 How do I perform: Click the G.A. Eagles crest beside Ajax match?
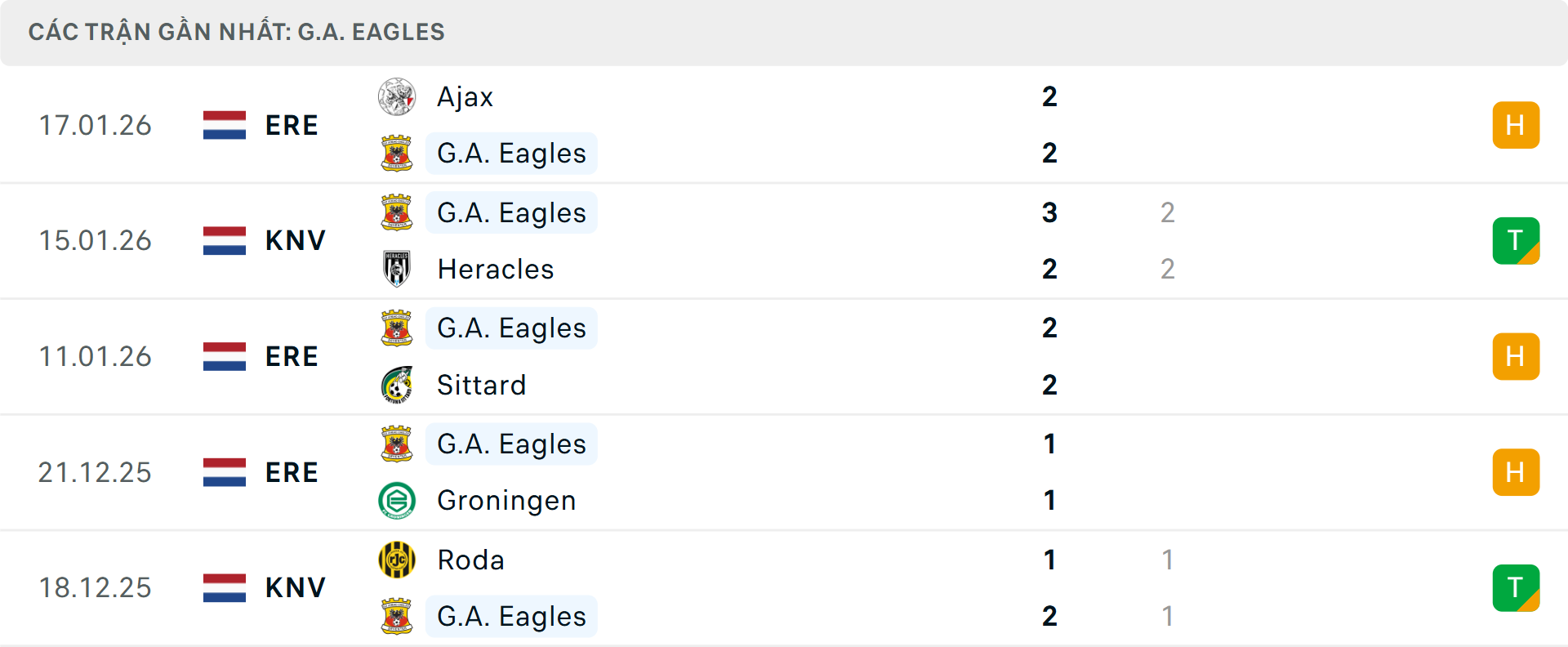point(397,153)
